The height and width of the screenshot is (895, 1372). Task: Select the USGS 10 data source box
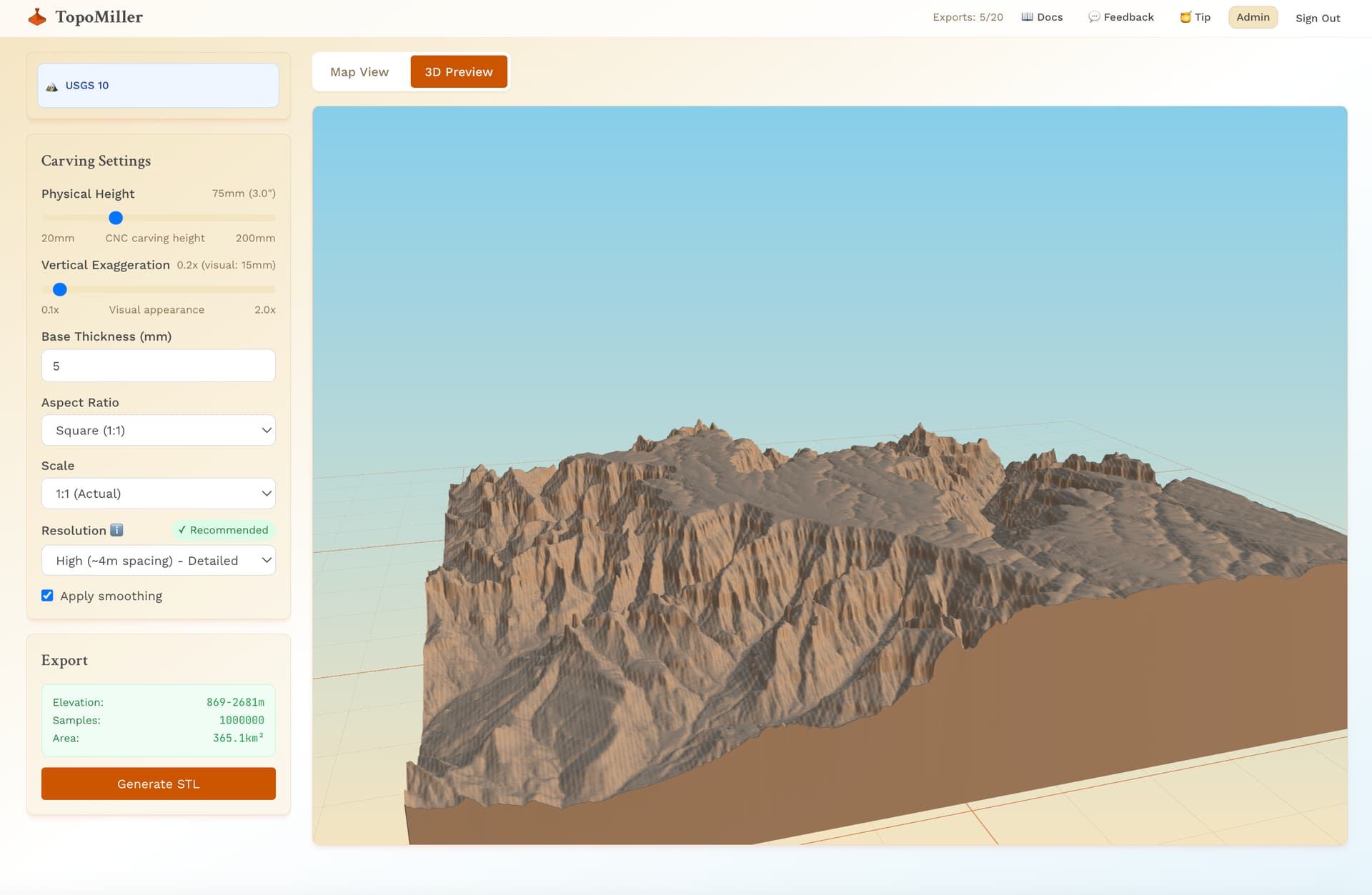click(159, 86)
